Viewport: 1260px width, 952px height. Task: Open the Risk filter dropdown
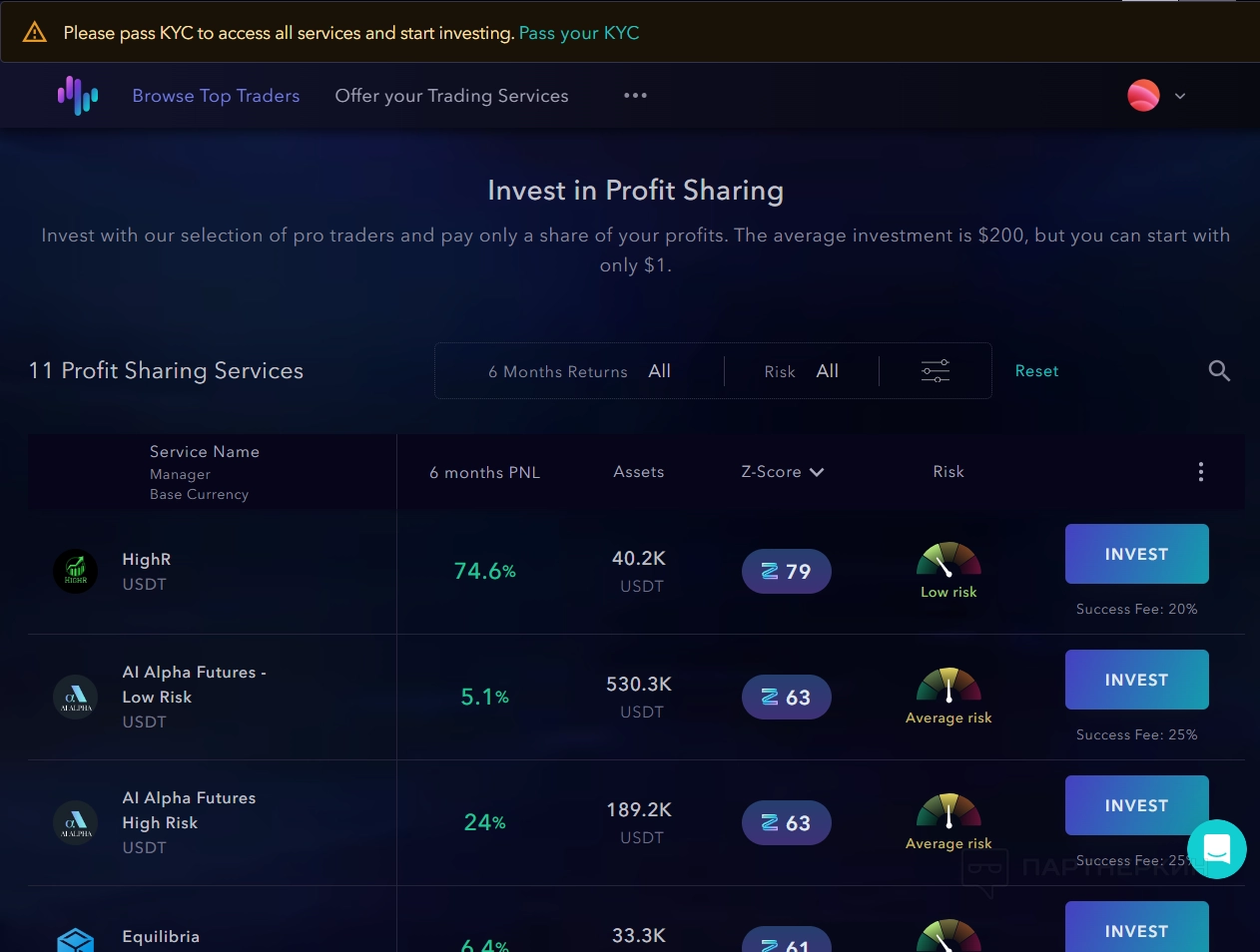tap(801, 371)
